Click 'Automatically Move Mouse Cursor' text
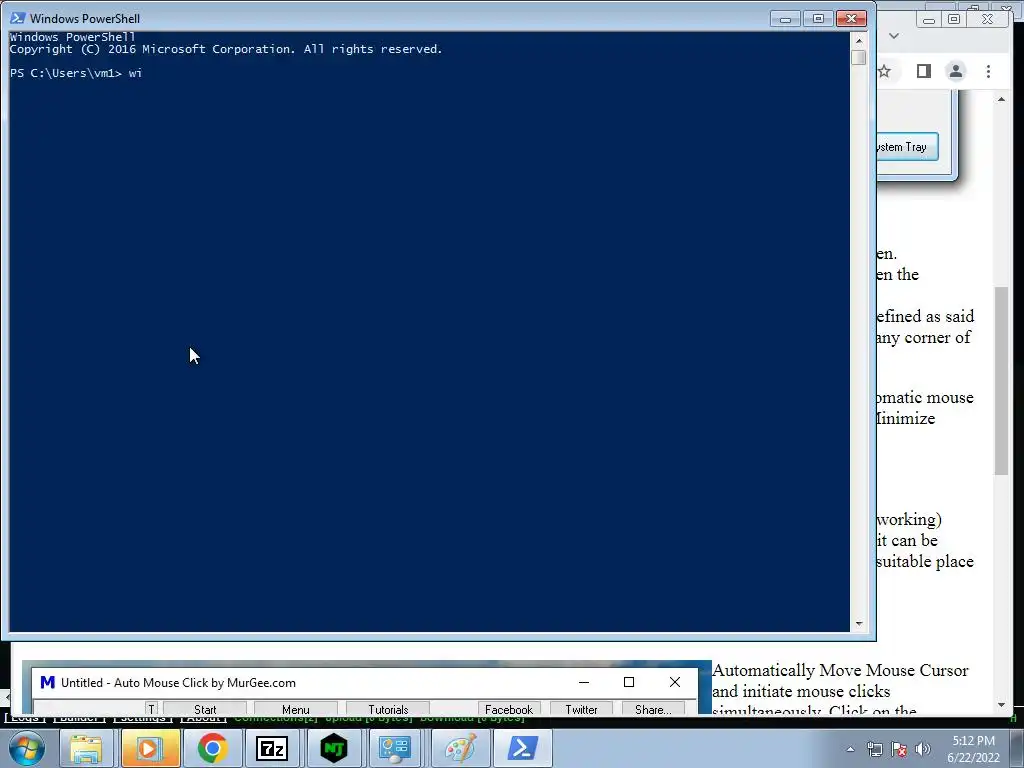The height and width of the screenshot is (768, 1024). [x=840, y=671]
